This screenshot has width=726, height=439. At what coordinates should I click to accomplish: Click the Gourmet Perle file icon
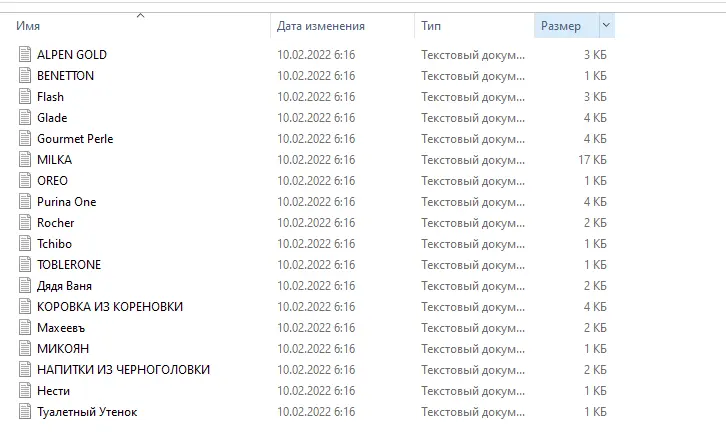(25, 138)
